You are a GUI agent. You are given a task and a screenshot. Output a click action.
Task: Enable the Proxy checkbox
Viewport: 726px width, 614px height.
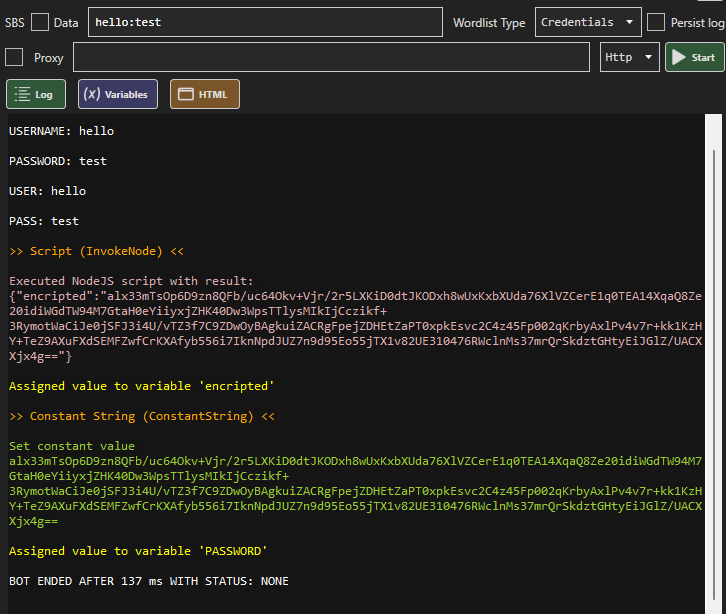14,57
